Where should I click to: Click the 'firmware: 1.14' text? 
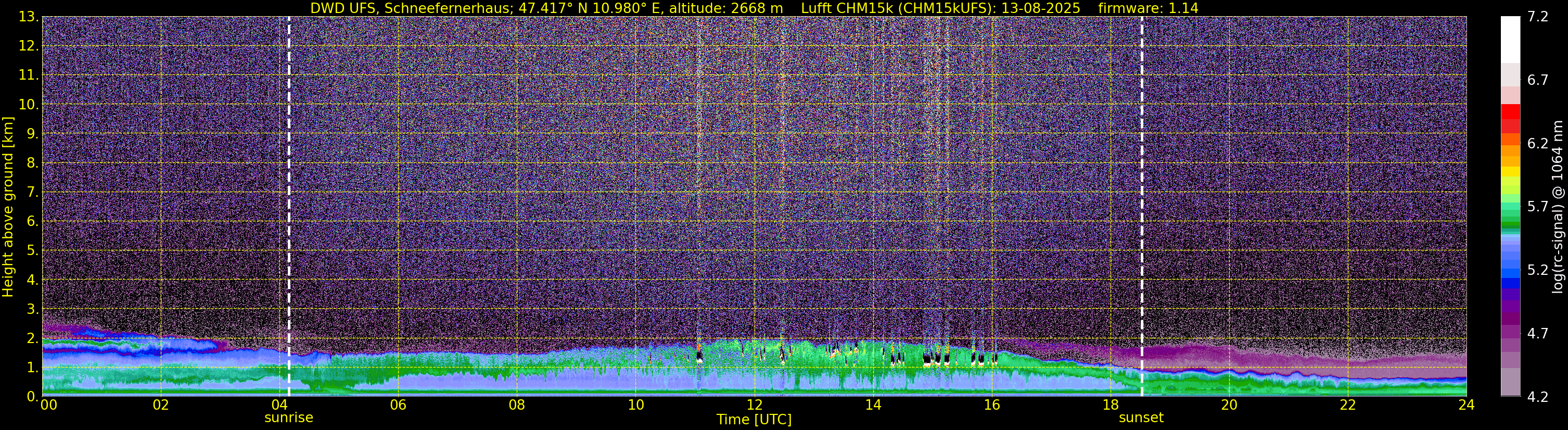(1148, 8)
